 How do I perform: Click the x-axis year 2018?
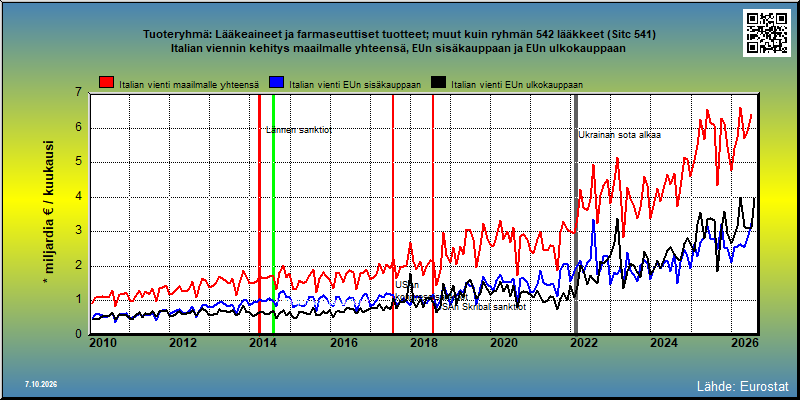(x=424, y=342)
